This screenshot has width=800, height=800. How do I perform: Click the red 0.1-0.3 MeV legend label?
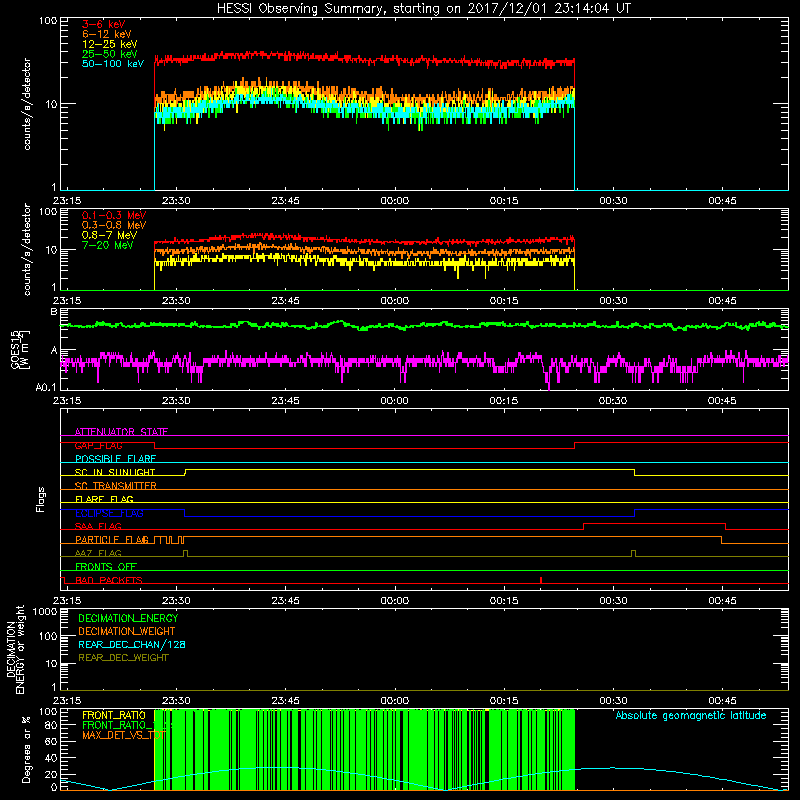point(114,215)
